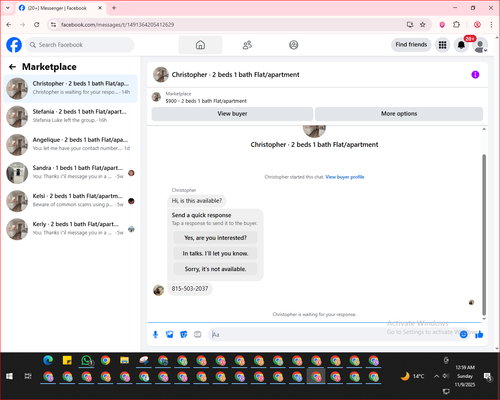Image resolution: width=500 pixels, height=400 pixels.
Task: Open the emoji picker icon
Action: coord(463,334)
